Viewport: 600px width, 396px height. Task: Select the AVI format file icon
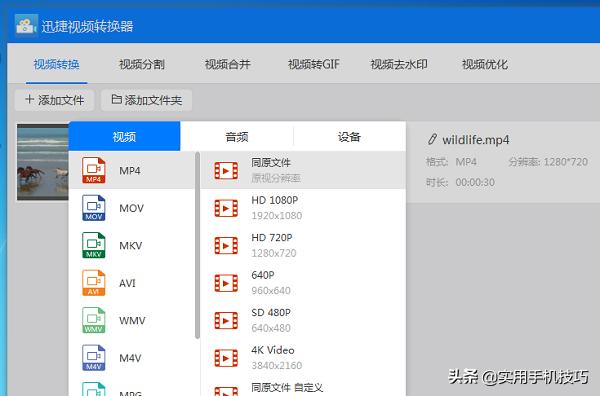(x=93, y=283)
